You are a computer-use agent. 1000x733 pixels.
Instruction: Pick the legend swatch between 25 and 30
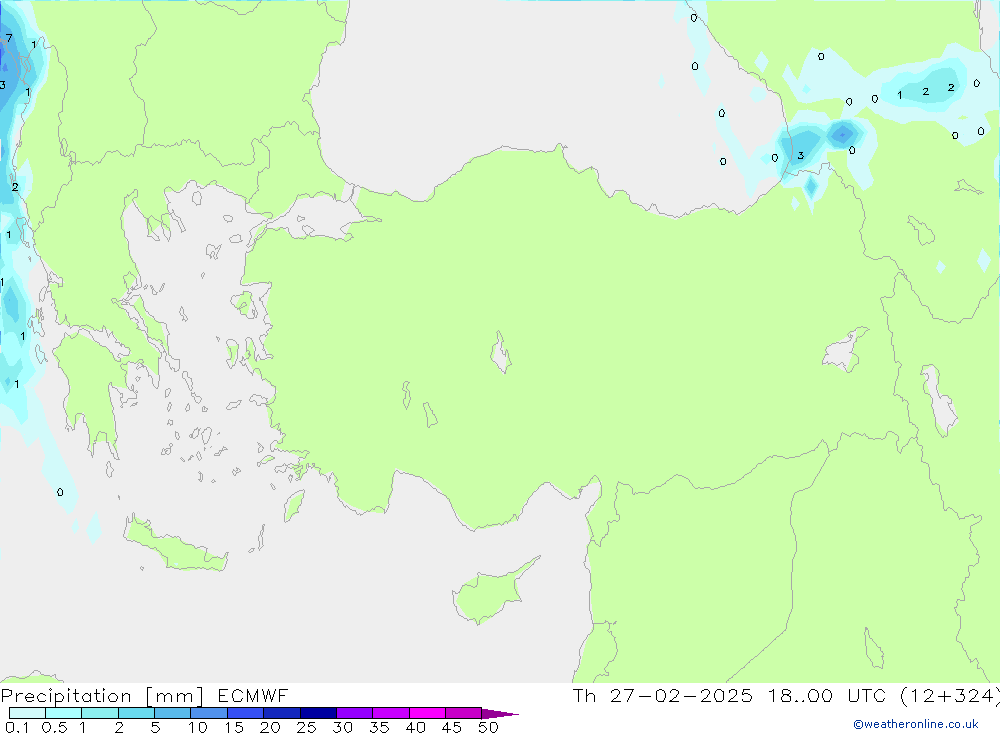[318, 713]
